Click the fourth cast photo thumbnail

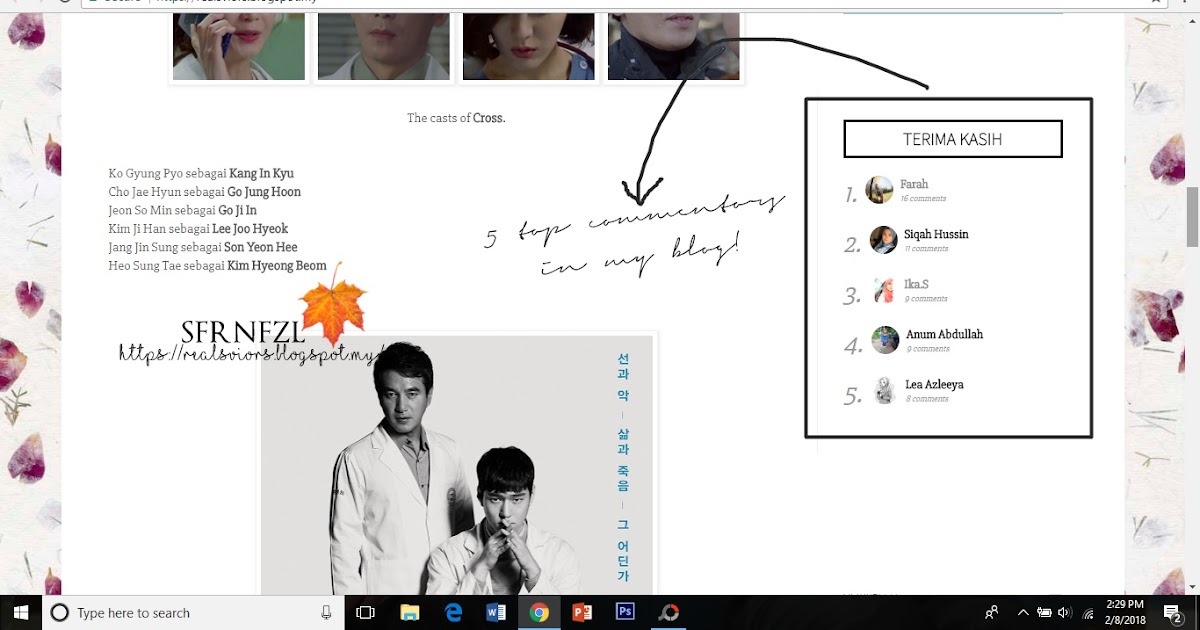pos(674,46)
